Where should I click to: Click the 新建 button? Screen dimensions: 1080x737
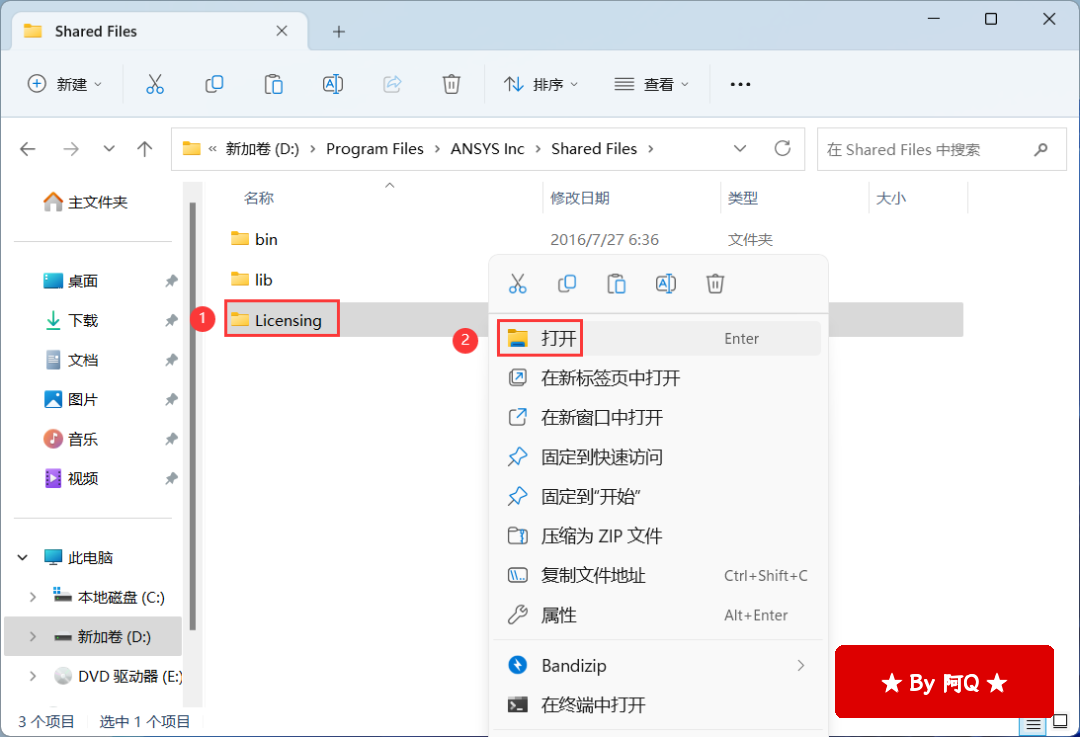(x=65, y=85)
